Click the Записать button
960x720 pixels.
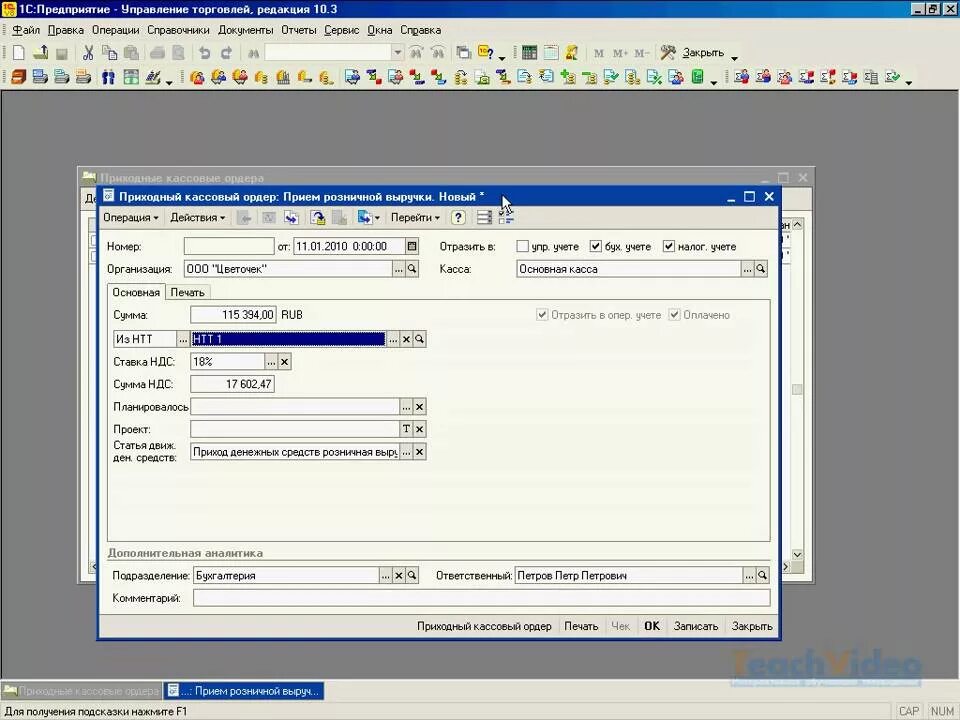[x=696, y=626]
